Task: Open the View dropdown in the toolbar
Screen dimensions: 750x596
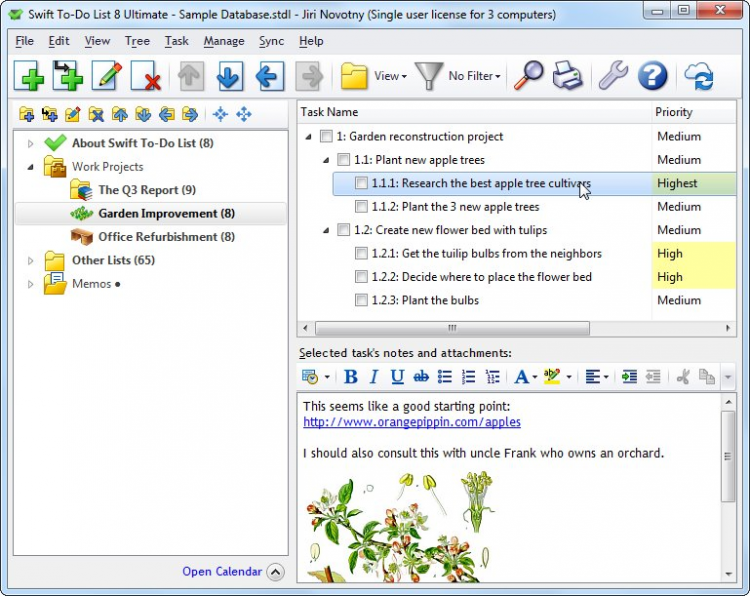Action: [390, 76]
